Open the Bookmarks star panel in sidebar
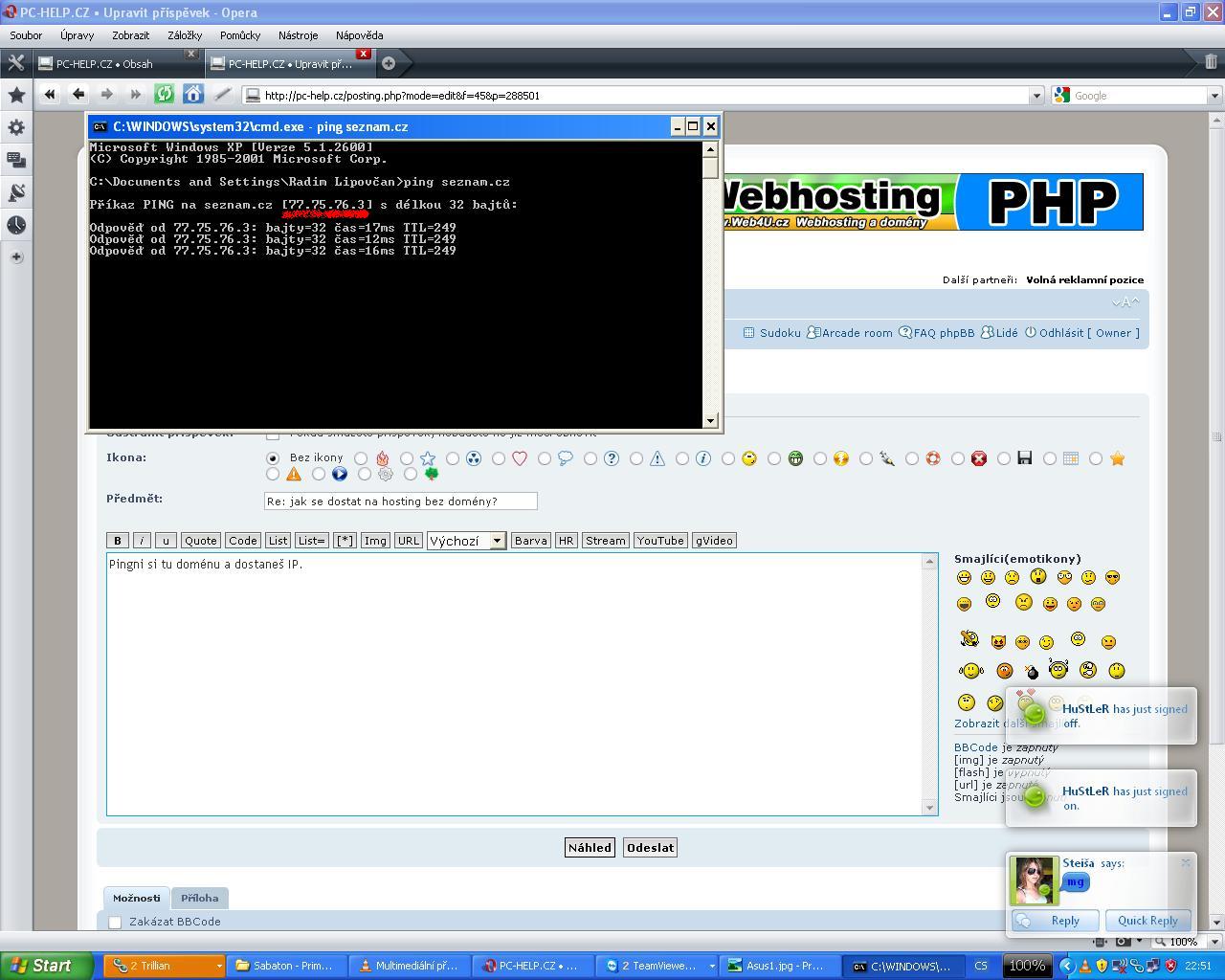Viewport: 1225px width, 980px height. coord(16,95)
